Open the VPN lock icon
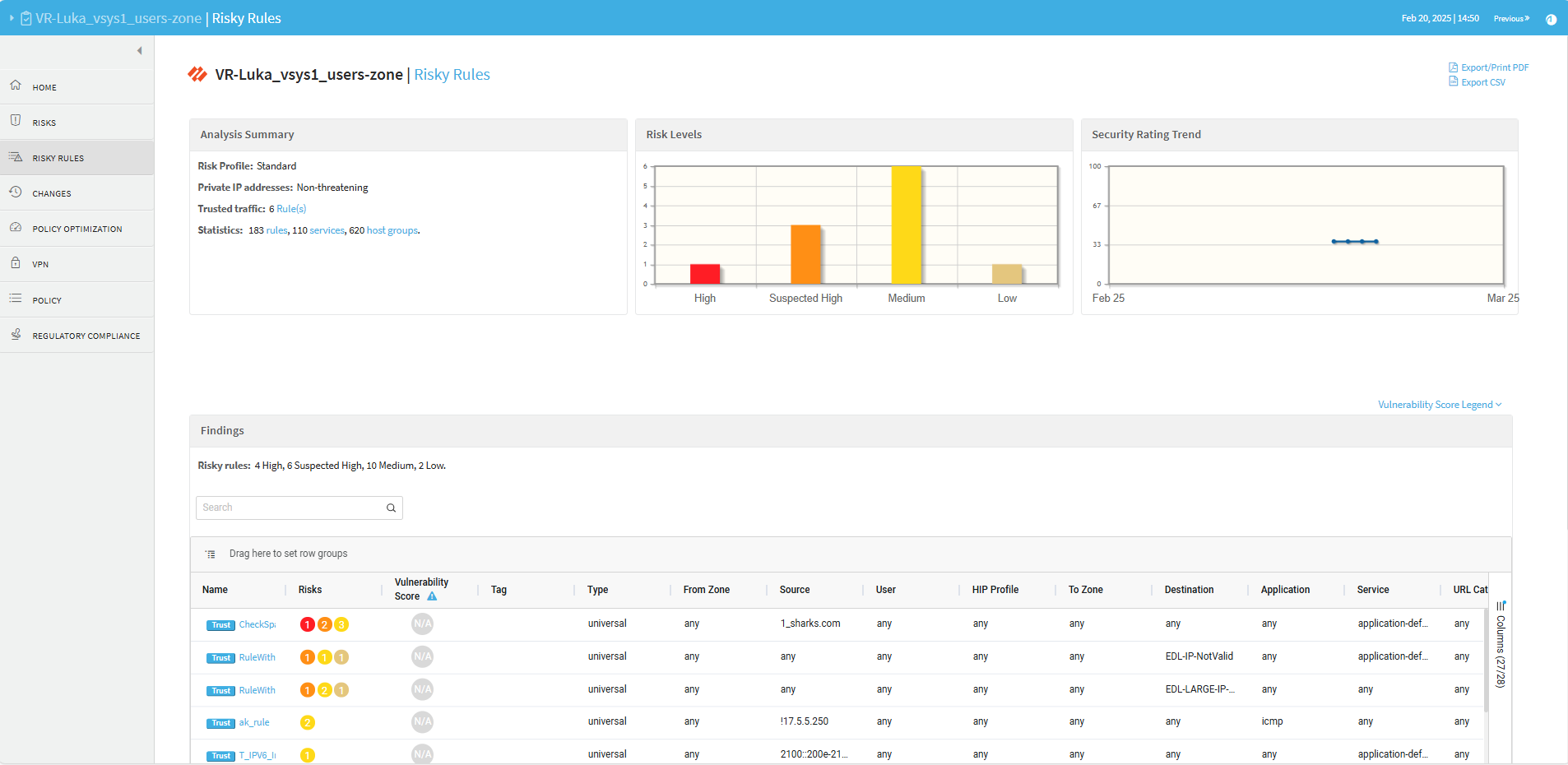1568x765 pixels. (16, 263)
